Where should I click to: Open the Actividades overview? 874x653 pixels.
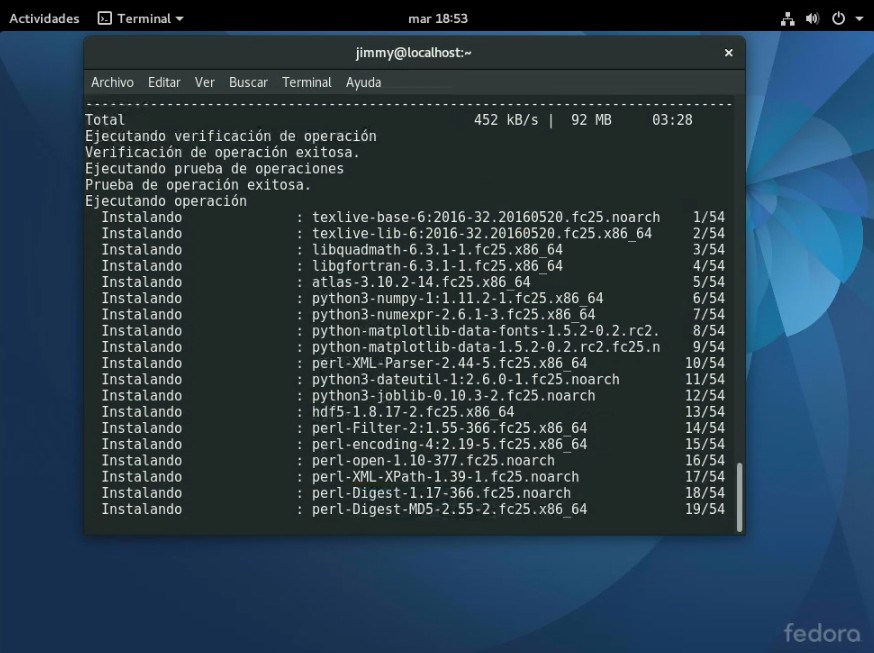click(x=44, y=18)
